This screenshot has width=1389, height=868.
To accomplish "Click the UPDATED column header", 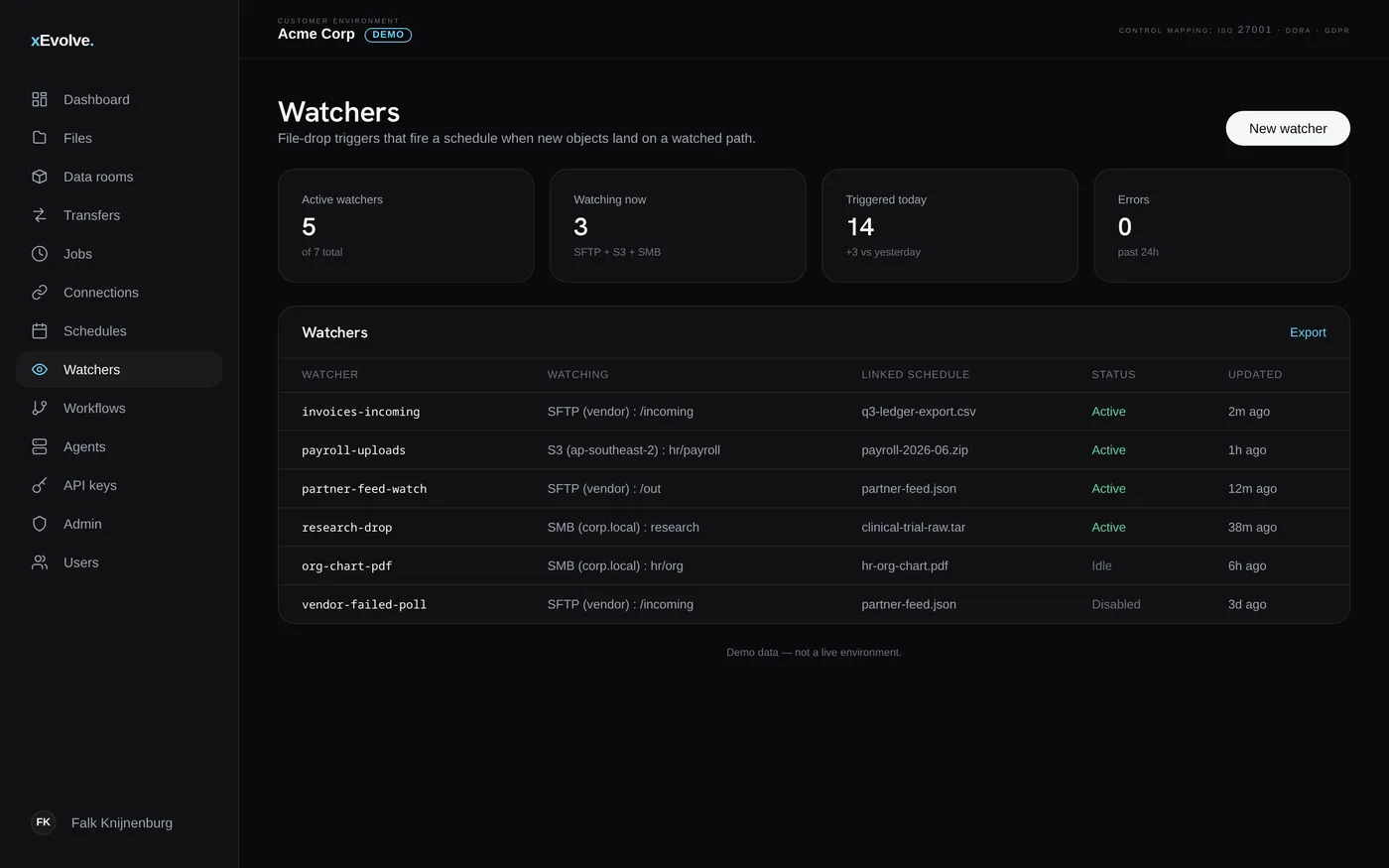I will click(1255, 375).
